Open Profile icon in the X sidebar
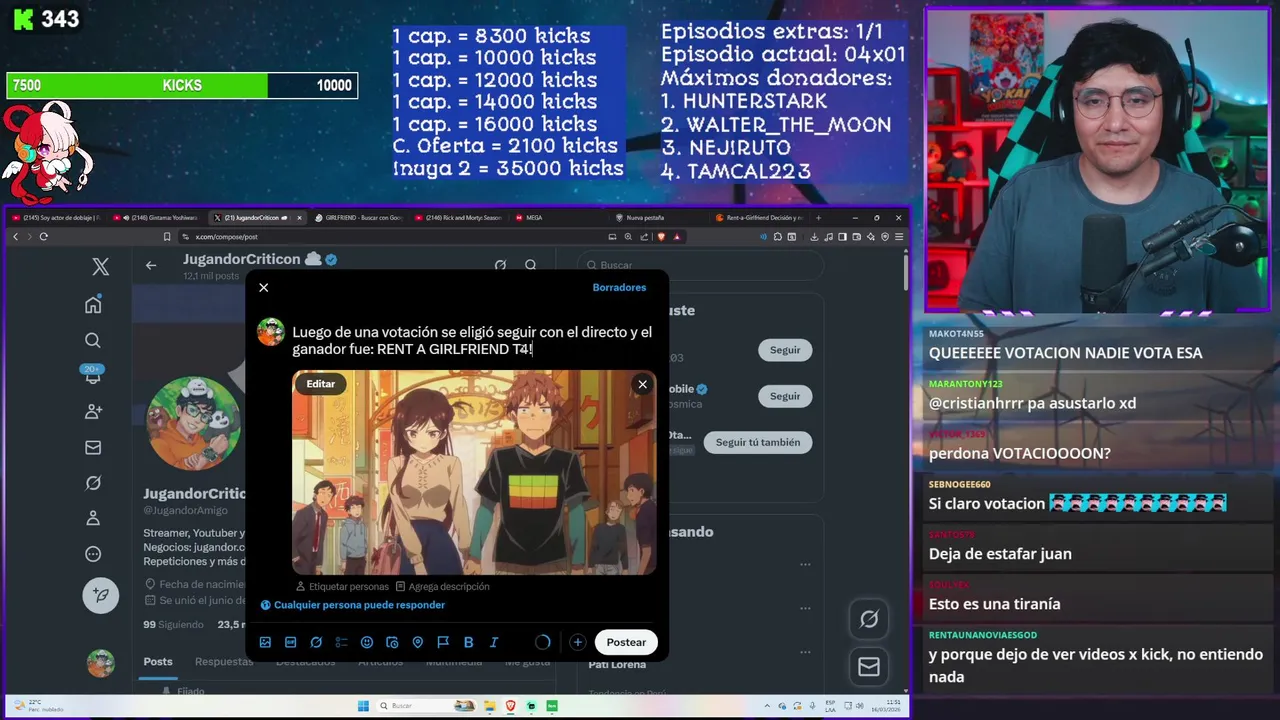Viewport: 1280px width, 720px height. pos(93,518)
